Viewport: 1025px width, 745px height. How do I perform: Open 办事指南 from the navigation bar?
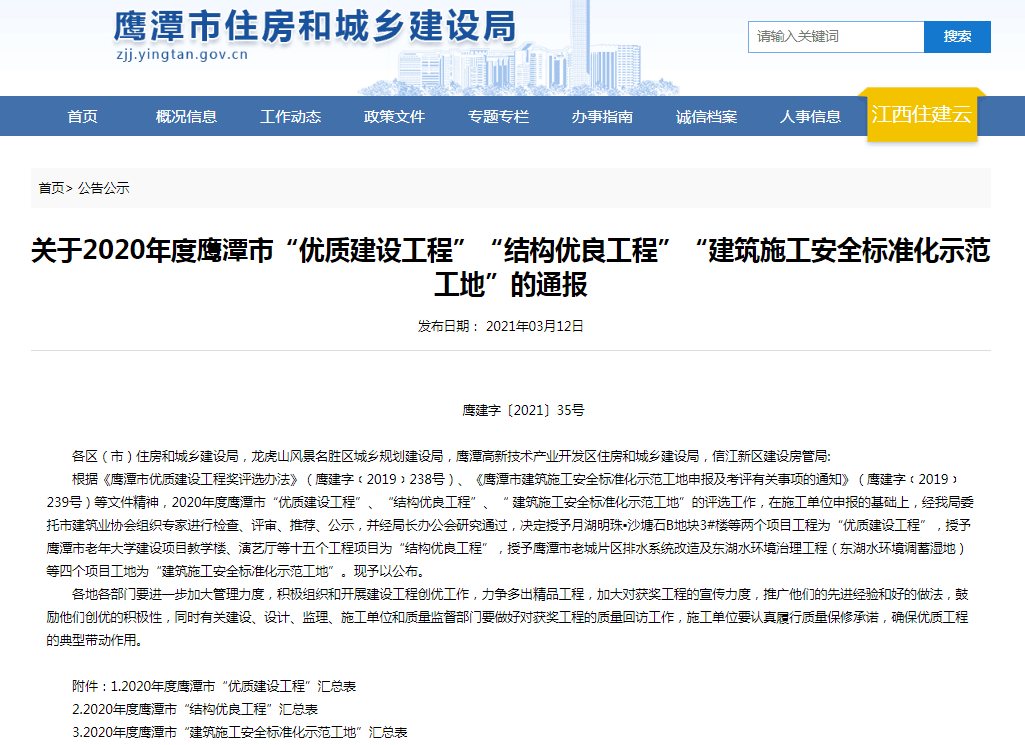[602, 116]
